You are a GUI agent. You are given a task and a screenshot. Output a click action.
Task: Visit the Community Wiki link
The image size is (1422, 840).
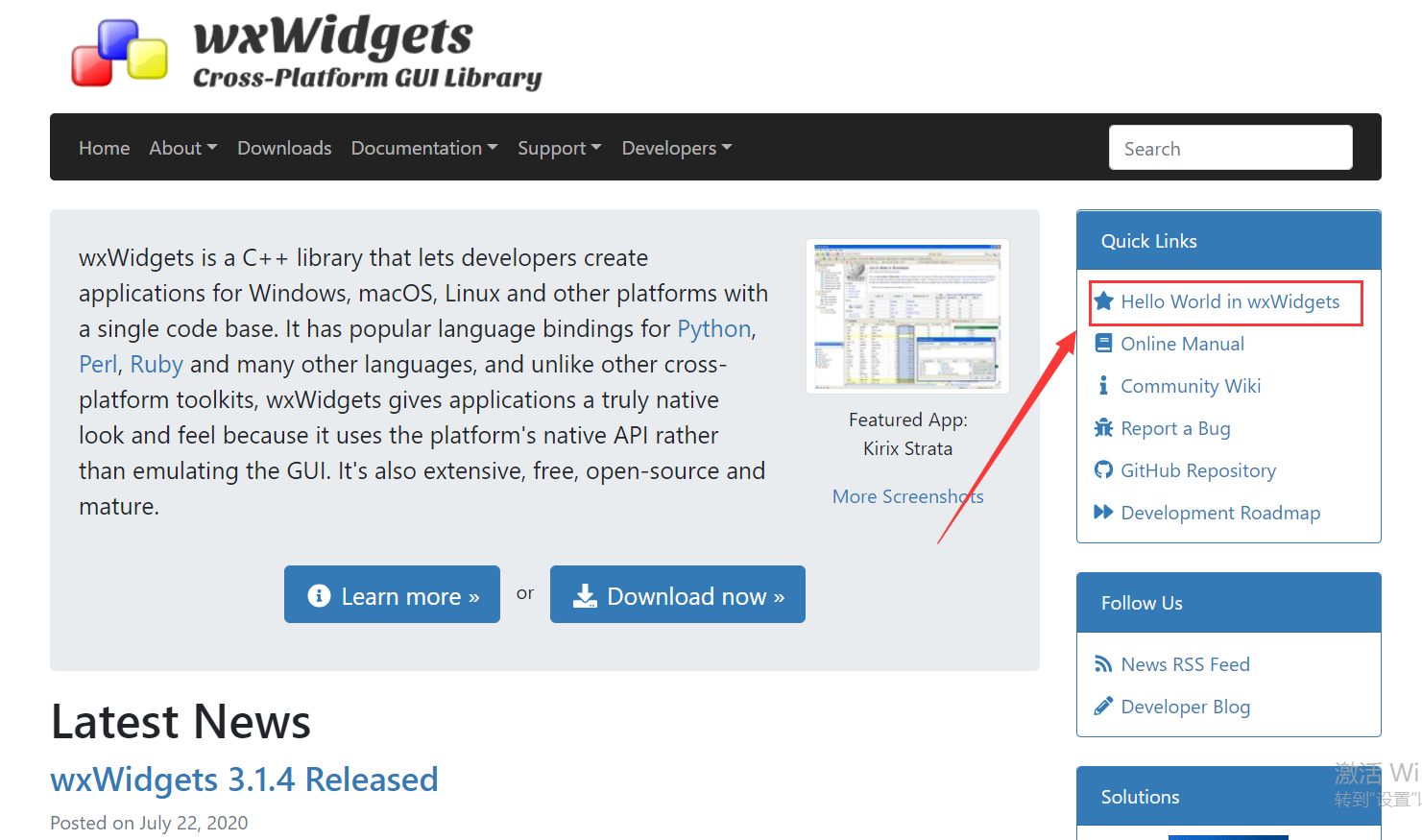tap(1191, 386)
